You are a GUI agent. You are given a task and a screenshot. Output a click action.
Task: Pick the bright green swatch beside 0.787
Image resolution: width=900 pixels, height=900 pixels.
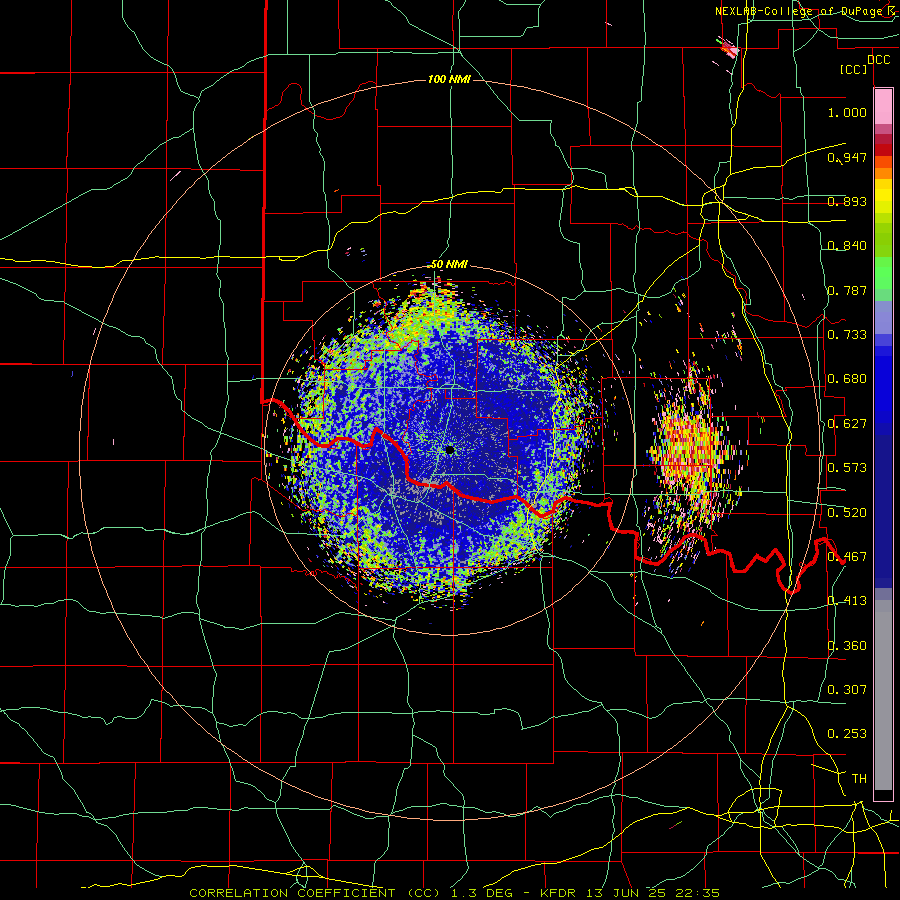coord(883,276)
